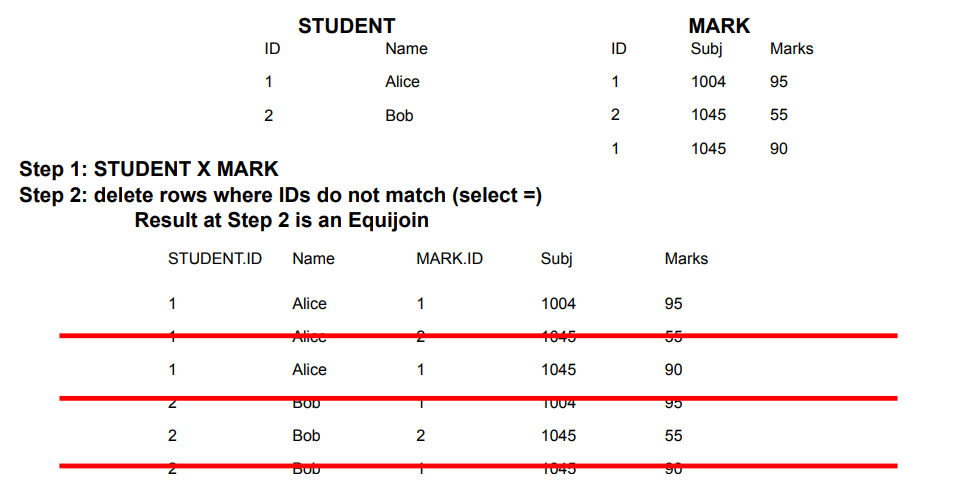Image resolution: width=970 pixels, height=480 pixels.
Task: Click the Step 2 delete rows text line
Action: pyautogui.click(x=280, y=195)
